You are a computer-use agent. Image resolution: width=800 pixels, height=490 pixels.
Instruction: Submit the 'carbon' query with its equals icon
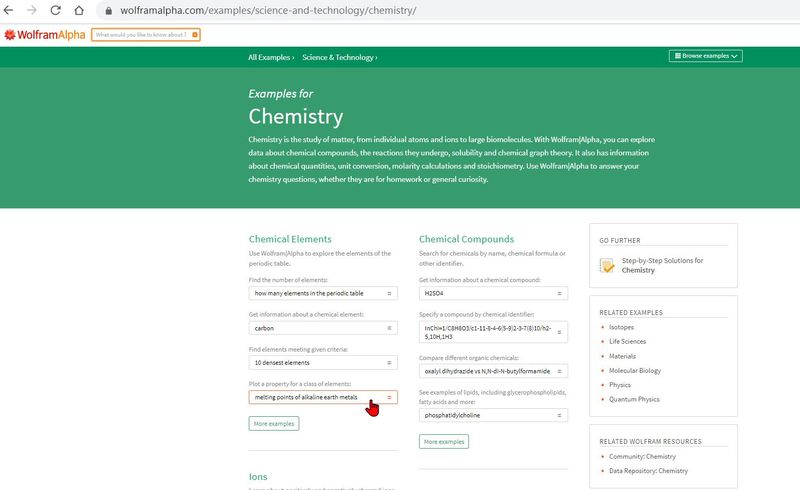point(389,327)
